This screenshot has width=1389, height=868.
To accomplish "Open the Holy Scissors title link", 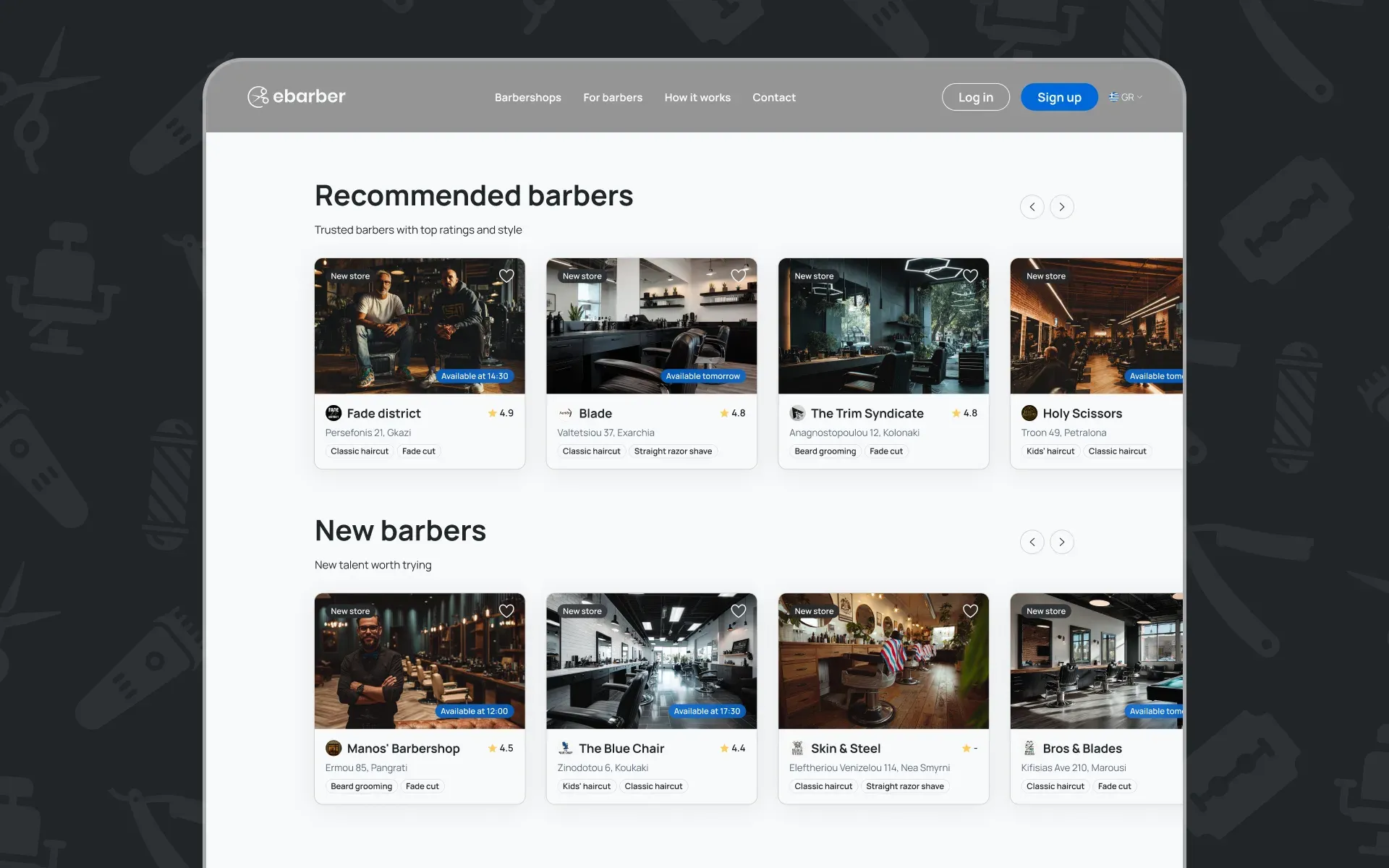I will (x=1082, y=413).
